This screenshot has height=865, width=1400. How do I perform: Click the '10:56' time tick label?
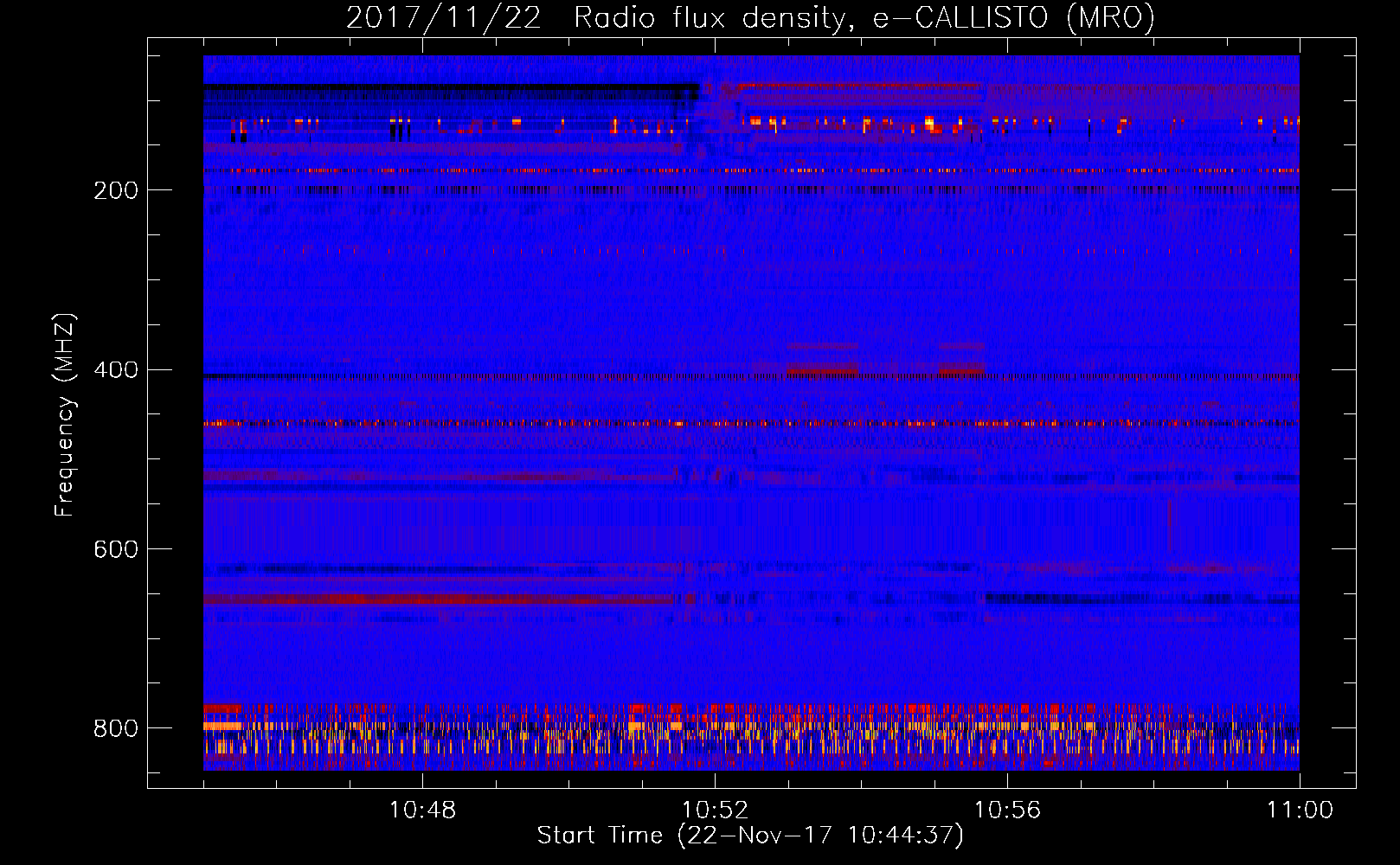pos(1007,811)
